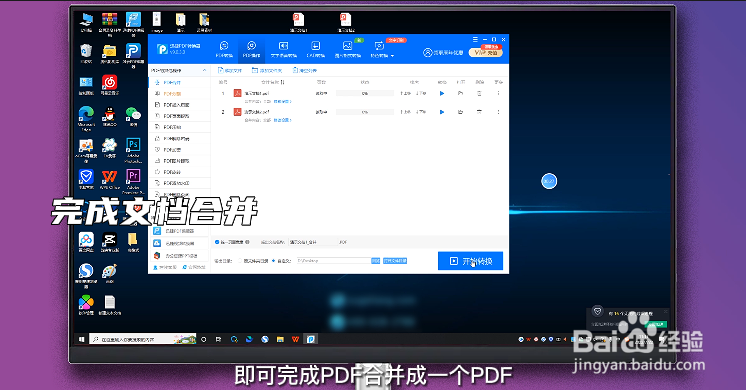This screenshot has height=390, width=746.
Task: Click the 开始转换 start button
Action: point(470,261)
